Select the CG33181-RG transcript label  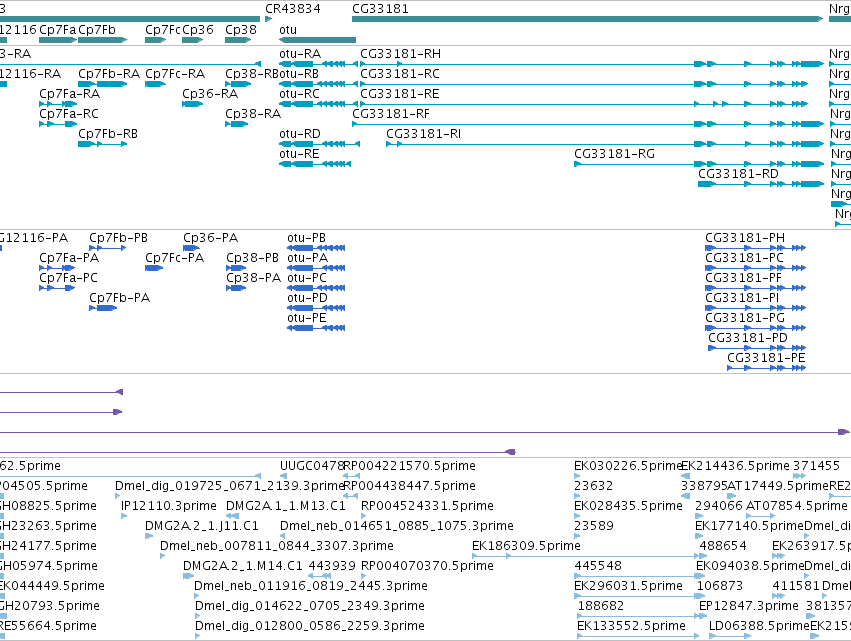pos(614,154)
